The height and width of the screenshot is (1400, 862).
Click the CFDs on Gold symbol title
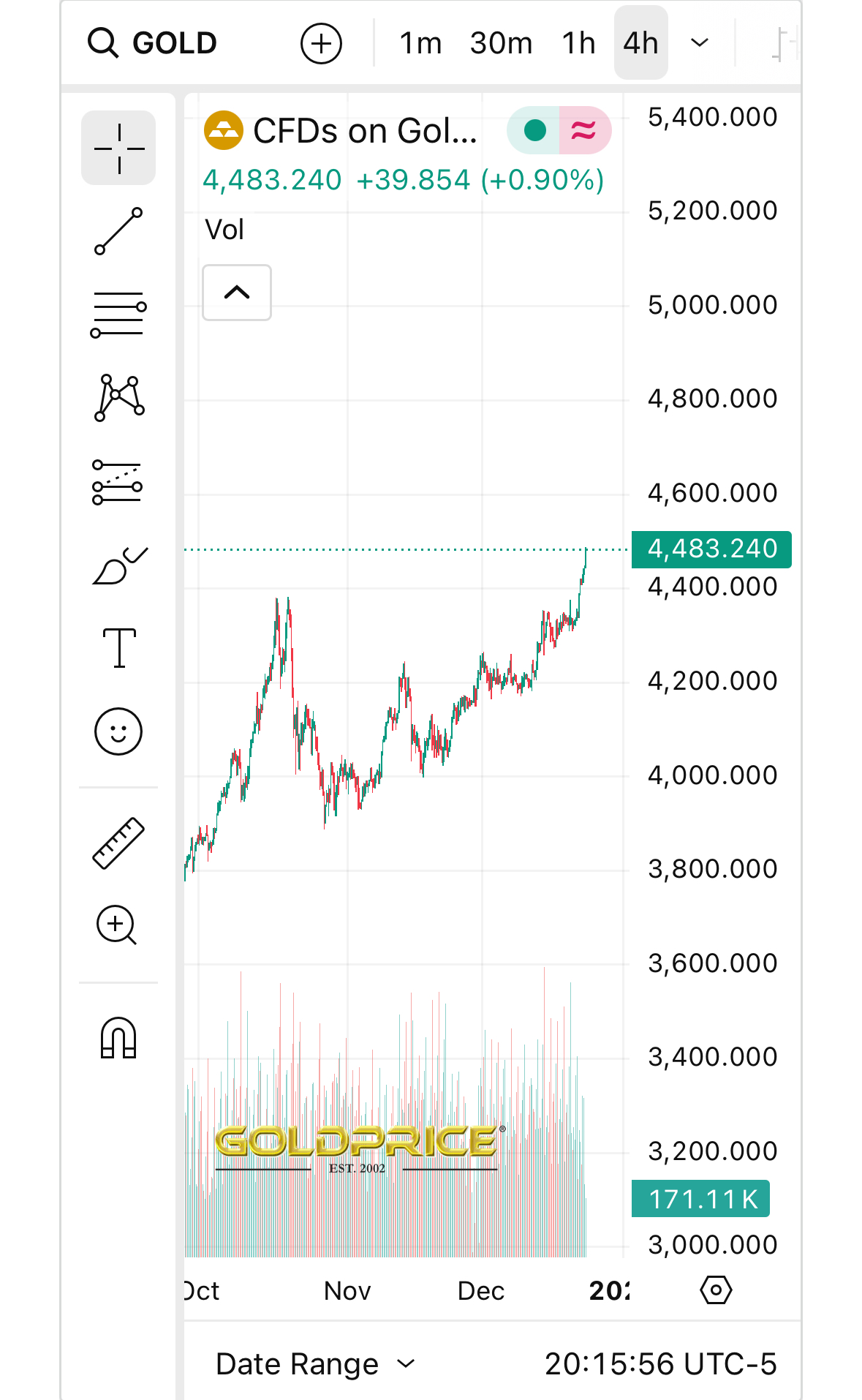(365, 131)
